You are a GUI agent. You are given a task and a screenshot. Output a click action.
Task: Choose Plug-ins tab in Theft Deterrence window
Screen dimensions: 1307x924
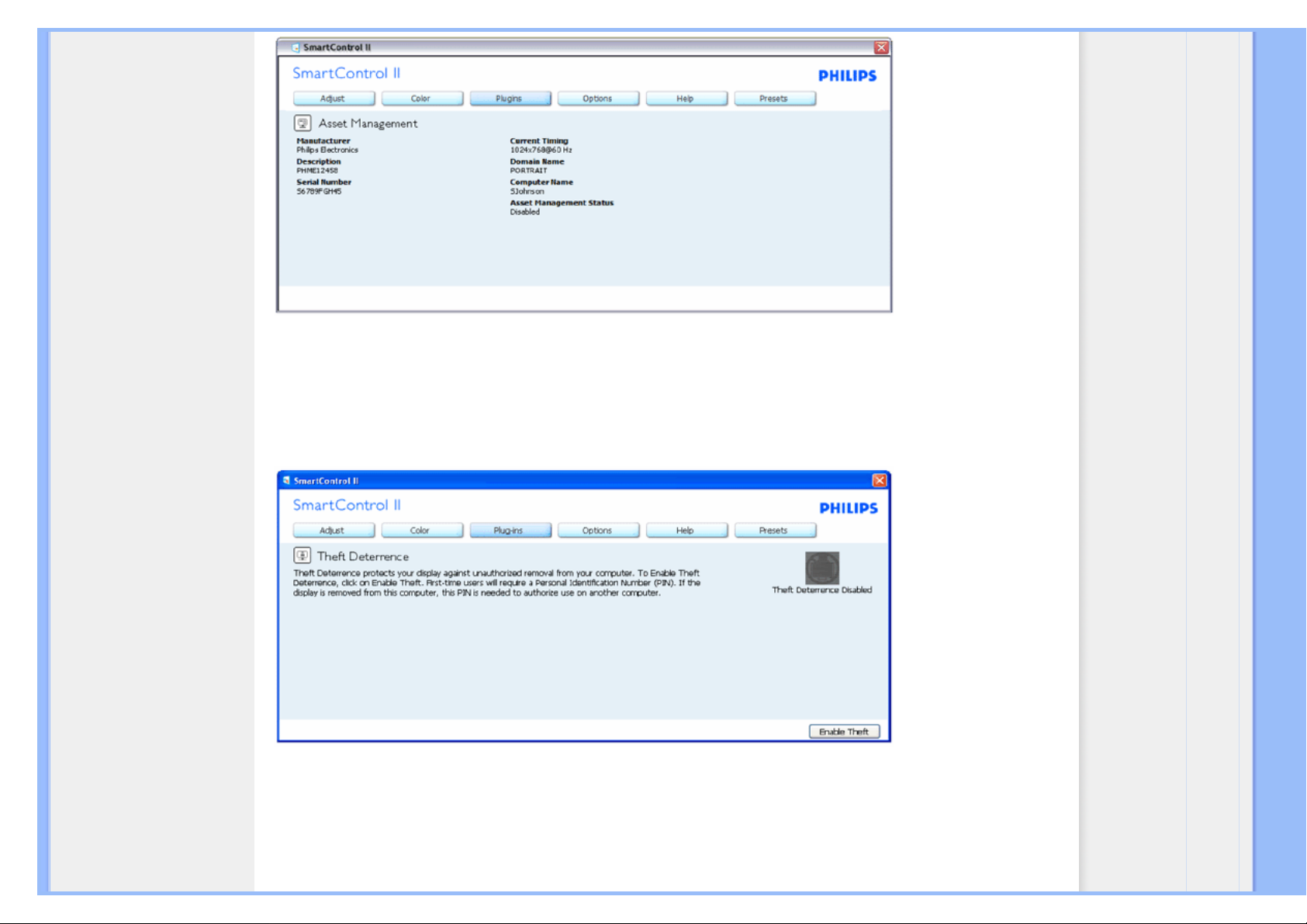(x=510, y=531)
